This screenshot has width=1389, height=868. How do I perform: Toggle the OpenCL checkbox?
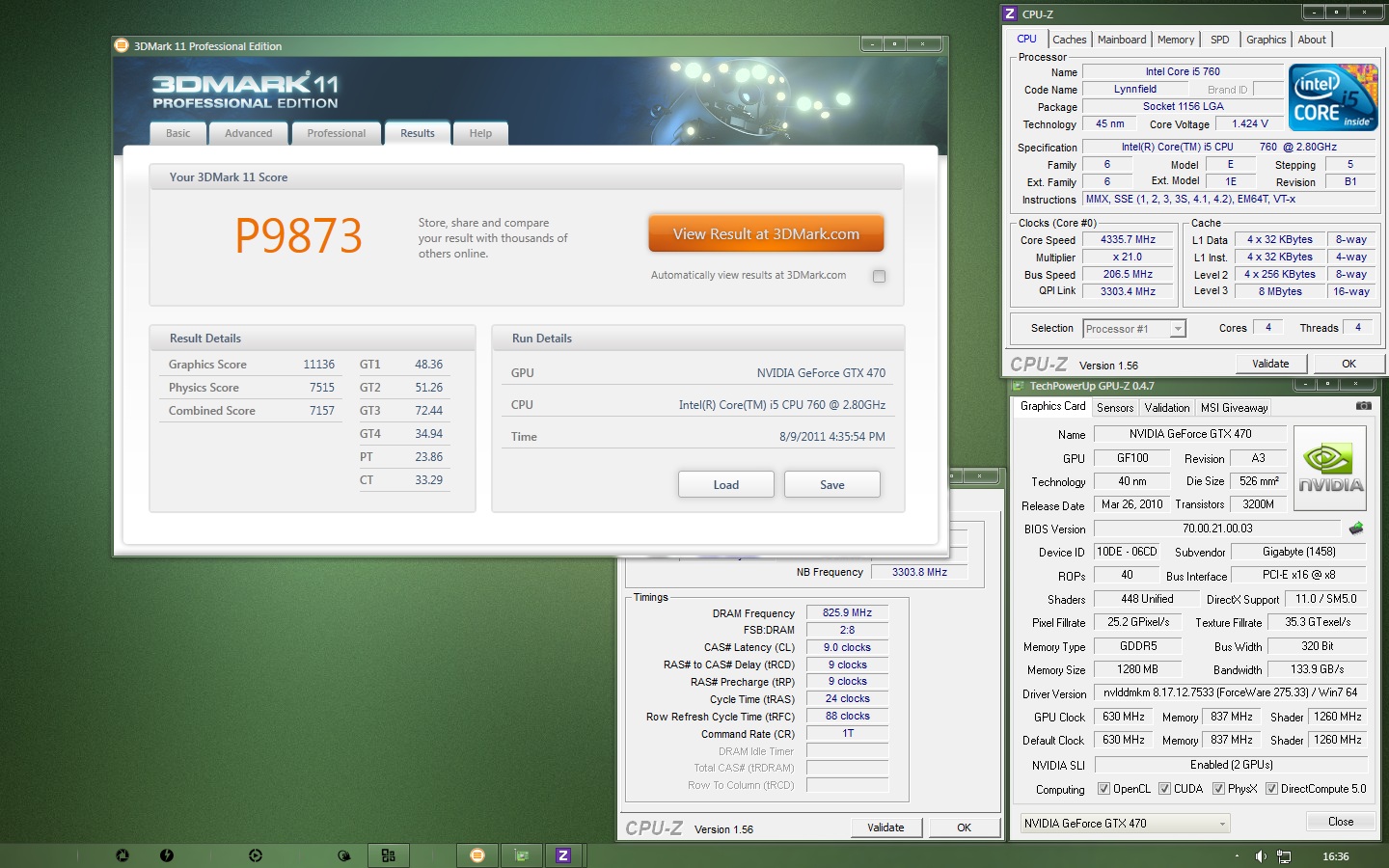[1103, 789]
